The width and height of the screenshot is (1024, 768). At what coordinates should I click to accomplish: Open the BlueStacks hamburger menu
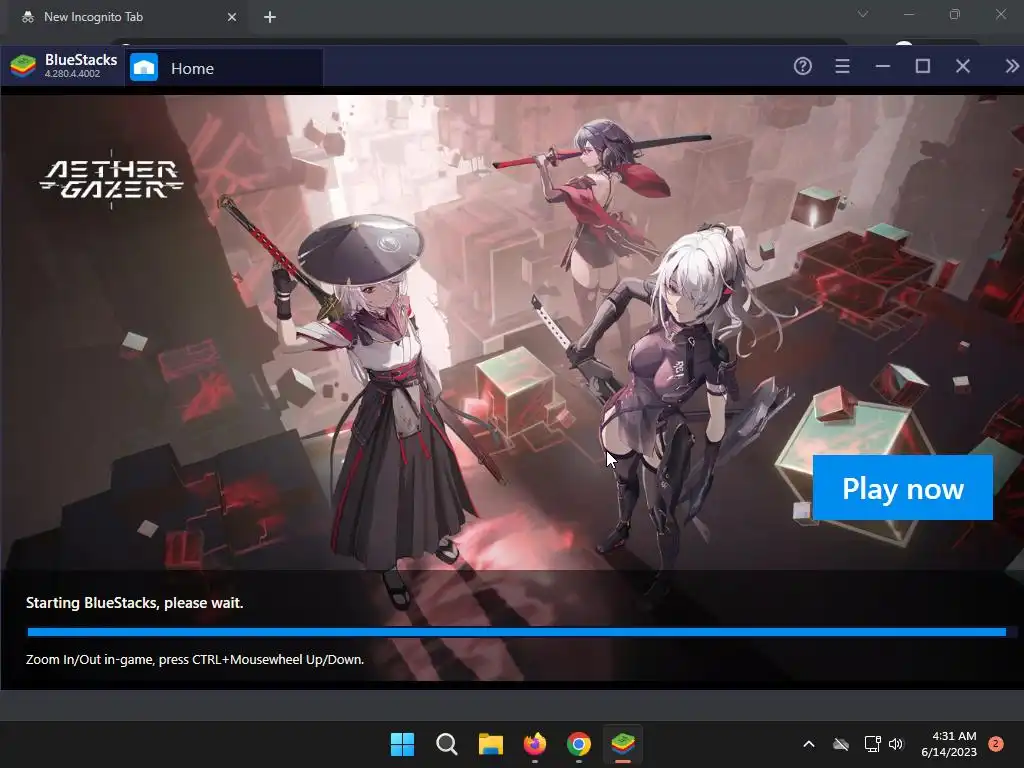[842, 66]
